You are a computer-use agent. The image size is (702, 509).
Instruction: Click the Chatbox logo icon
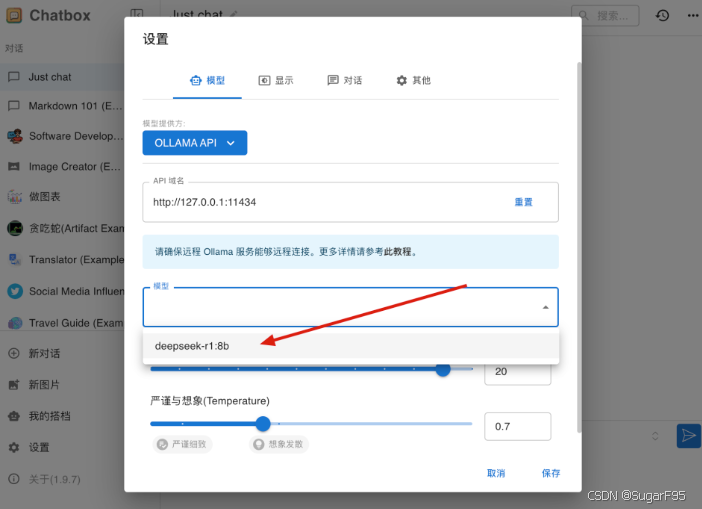coord(14,16)
